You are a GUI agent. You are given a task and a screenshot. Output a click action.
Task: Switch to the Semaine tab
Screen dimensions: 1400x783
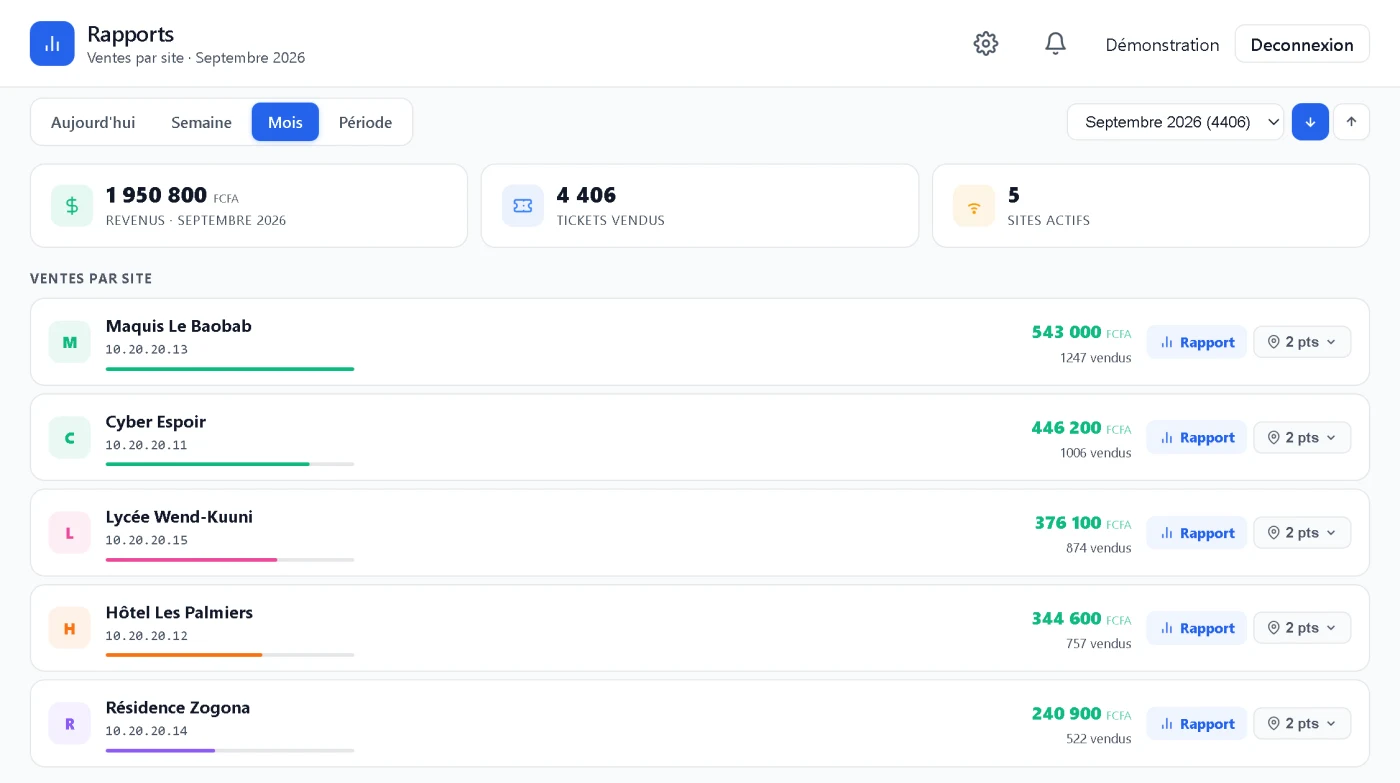(x=201, y=122)
